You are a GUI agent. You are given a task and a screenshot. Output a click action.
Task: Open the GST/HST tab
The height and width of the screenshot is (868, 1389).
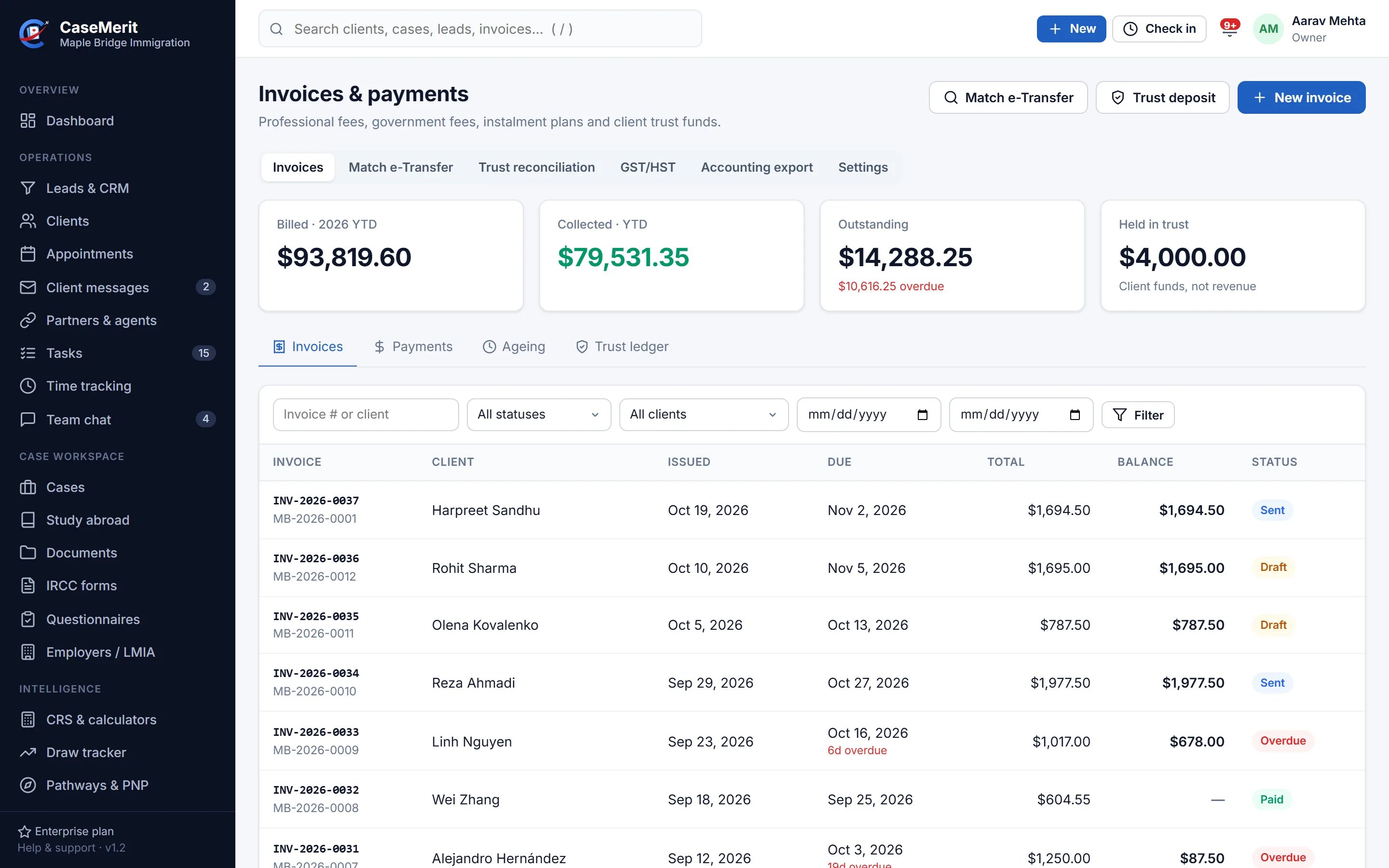(647, 167)
